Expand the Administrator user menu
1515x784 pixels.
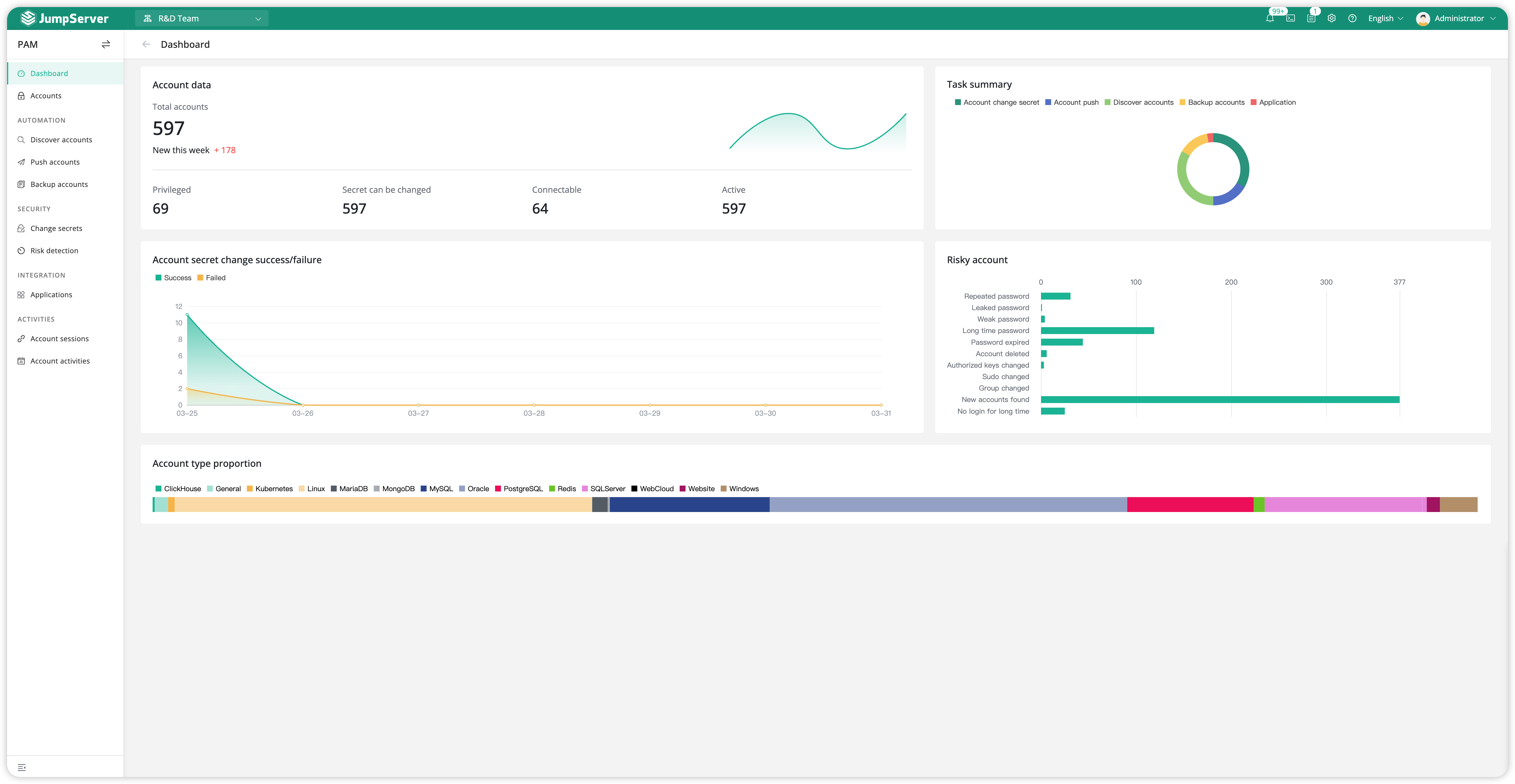click(1456, 18)
